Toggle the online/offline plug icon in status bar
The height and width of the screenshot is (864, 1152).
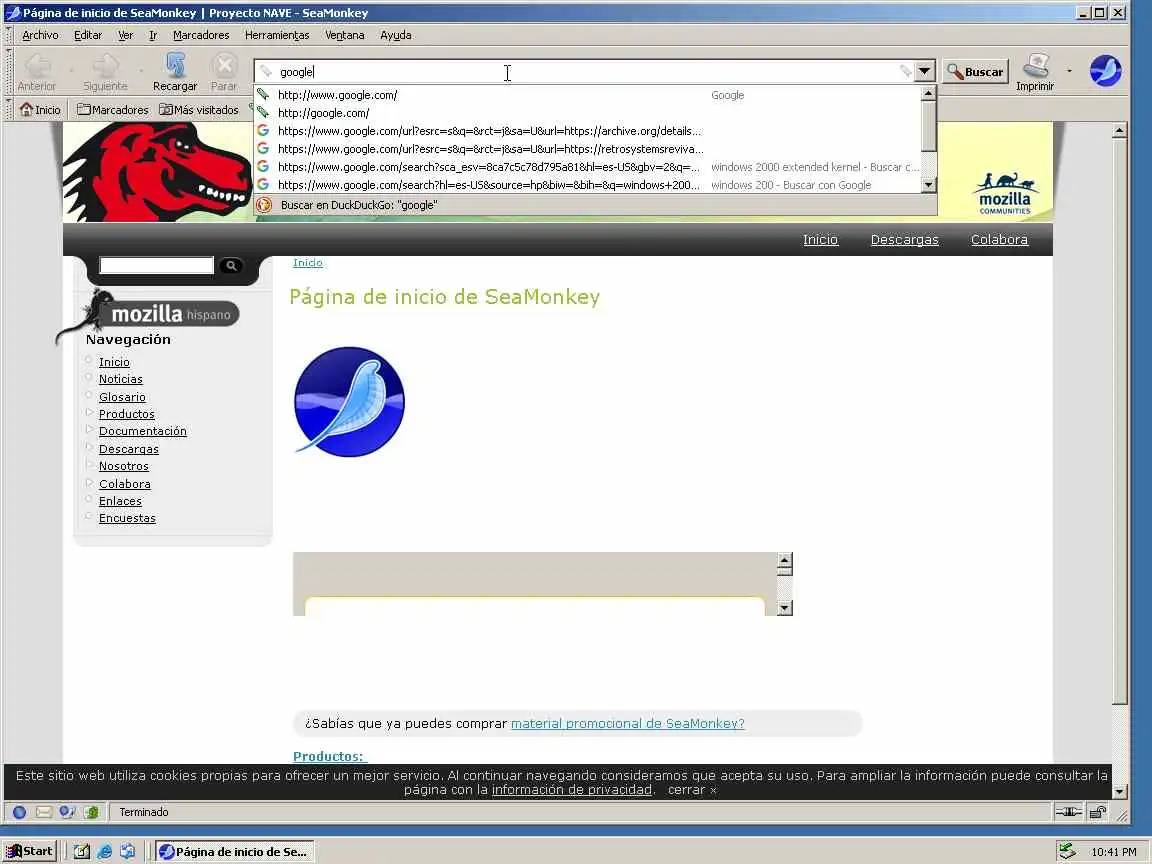click(1068, 812)
